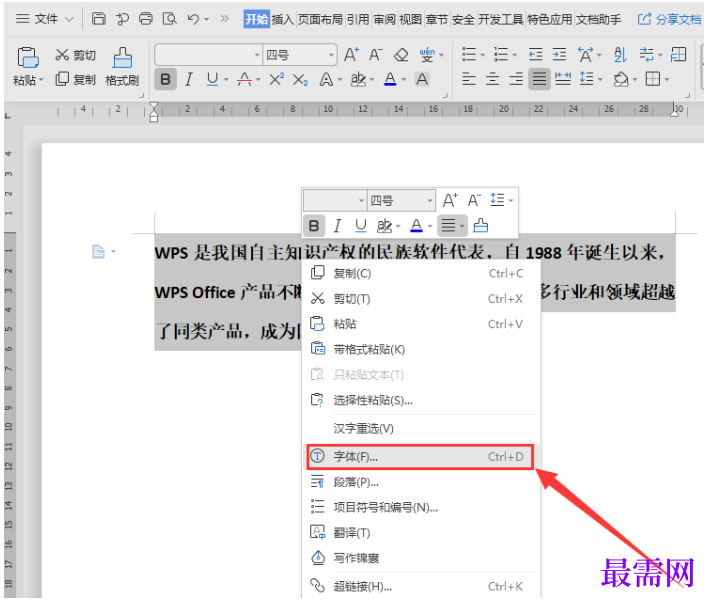Switch to 审阅 tab
713x604 pixels.
384,20
